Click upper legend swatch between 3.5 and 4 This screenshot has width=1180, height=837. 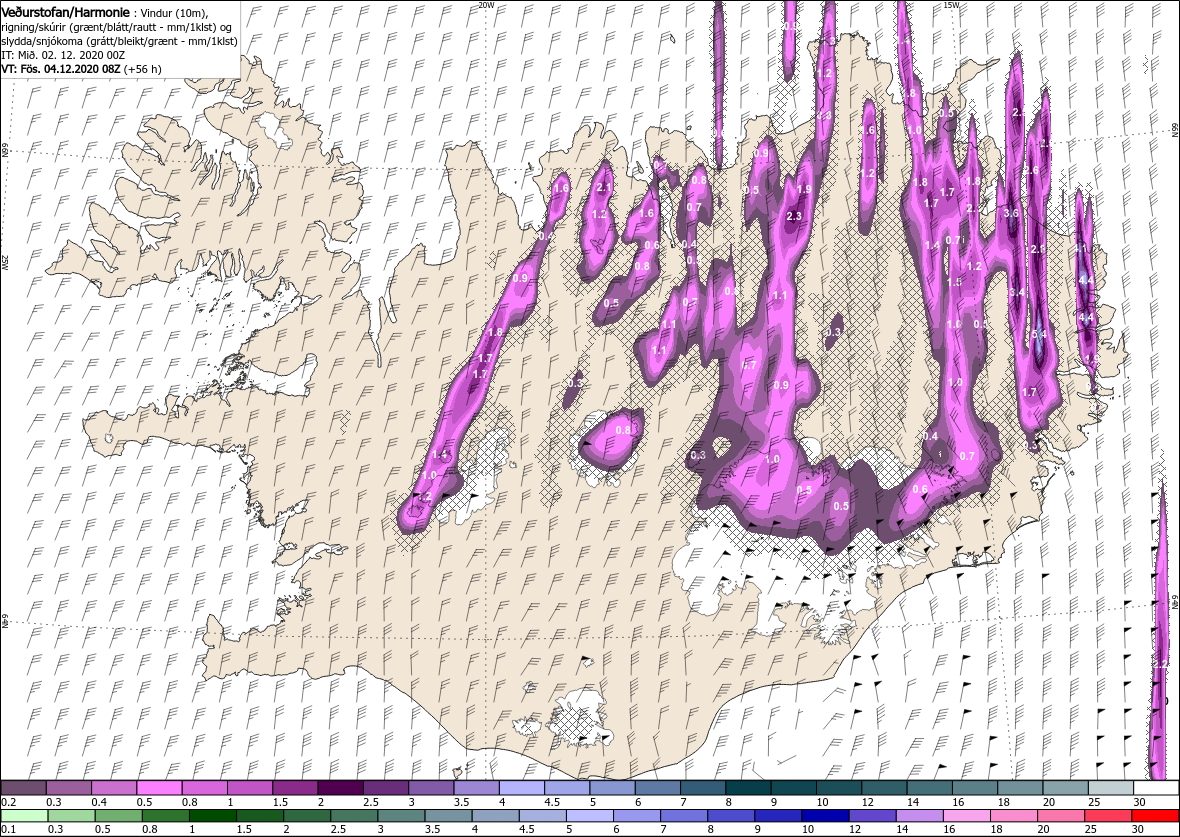click(x=476, y=788)
